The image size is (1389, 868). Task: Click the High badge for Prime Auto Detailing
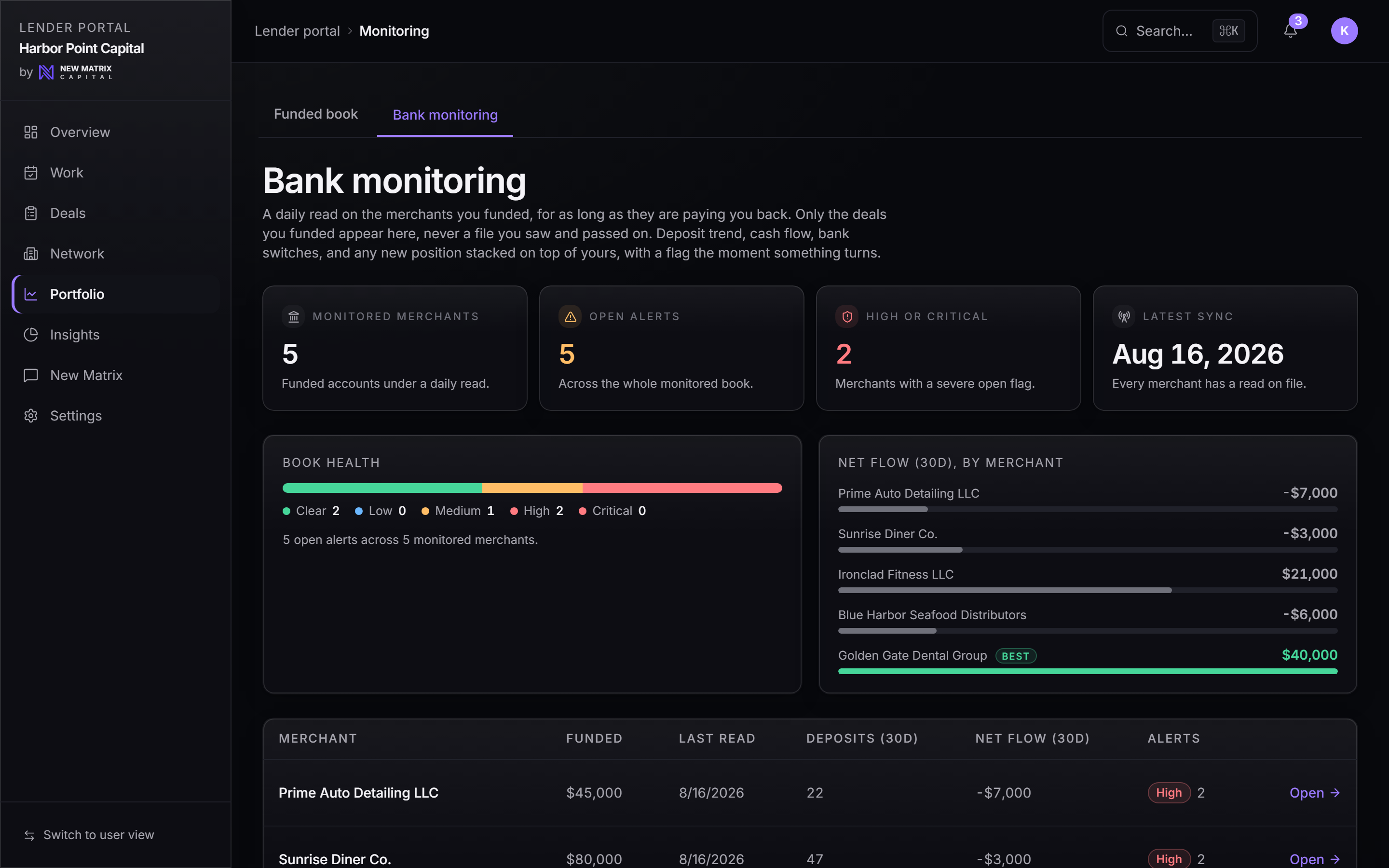tap(1169, 793)
